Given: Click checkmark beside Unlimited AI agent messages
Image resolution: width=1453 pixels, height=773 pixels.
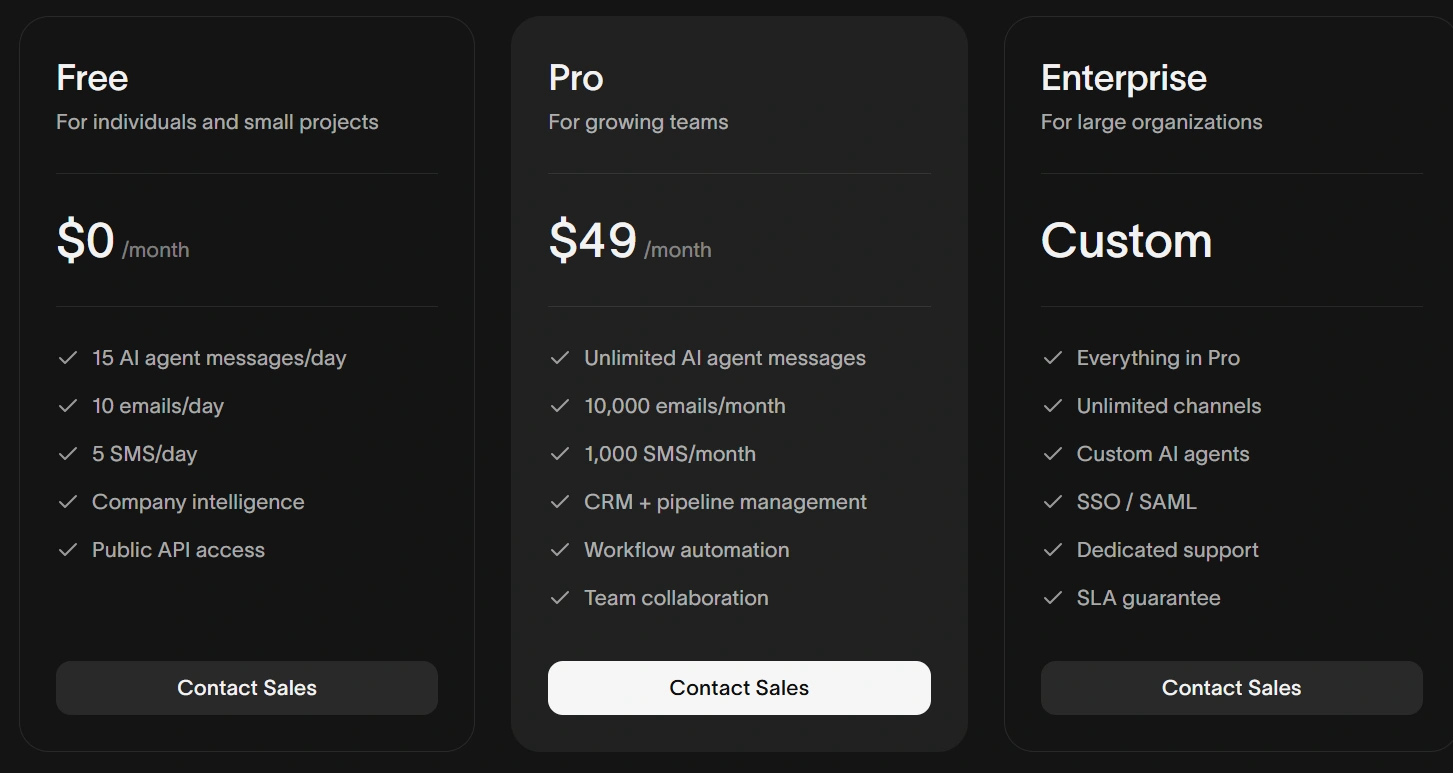Looking at the screenshot, I should tap(560, 358).
